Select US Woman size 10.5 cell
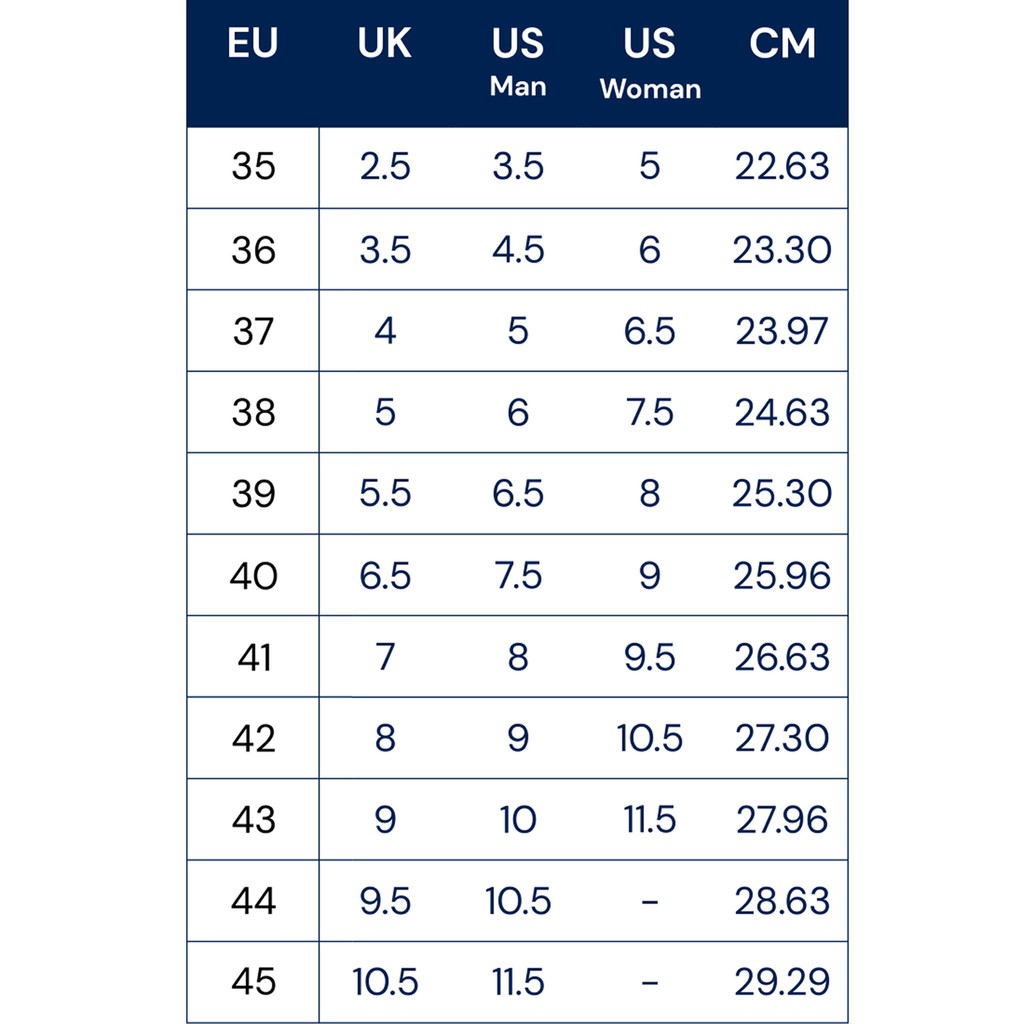 coord(650,738)
